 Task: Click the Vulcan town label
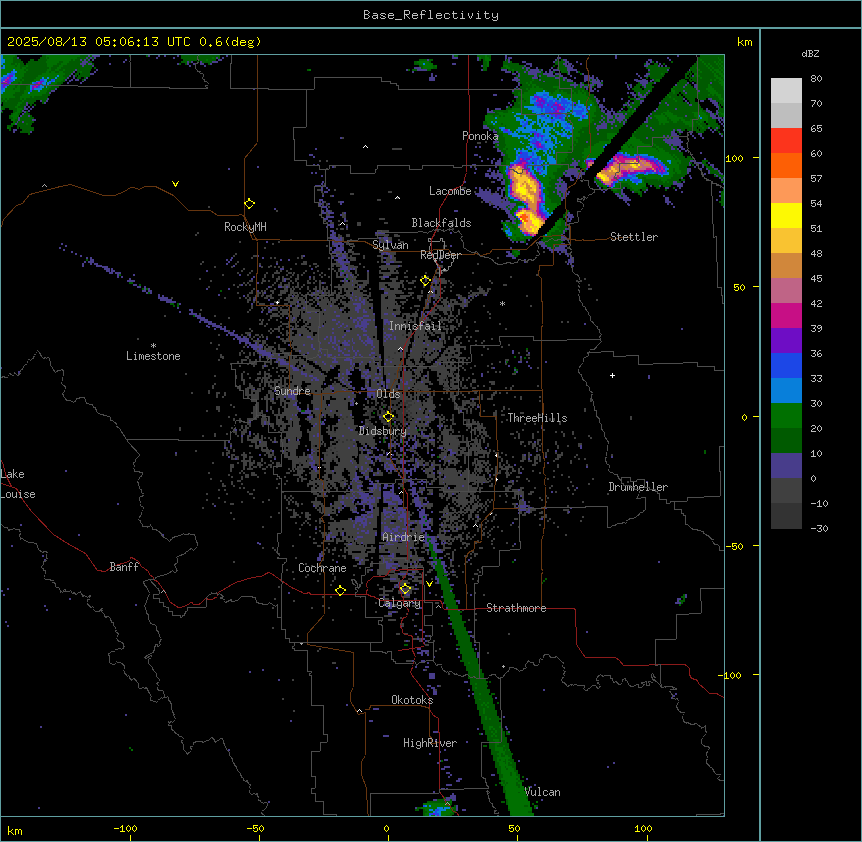(543, 792)
